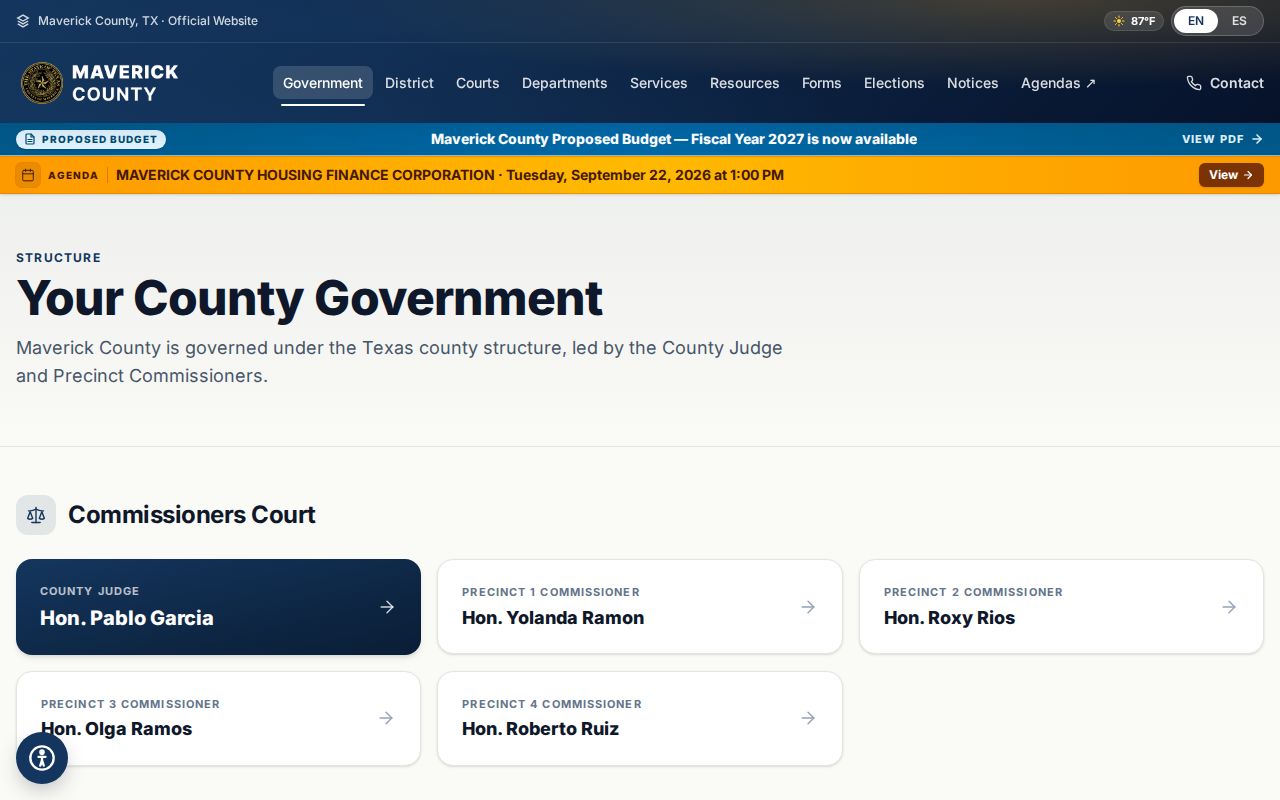Click the Precinct 3 Commissioner label

click(130, 704)
